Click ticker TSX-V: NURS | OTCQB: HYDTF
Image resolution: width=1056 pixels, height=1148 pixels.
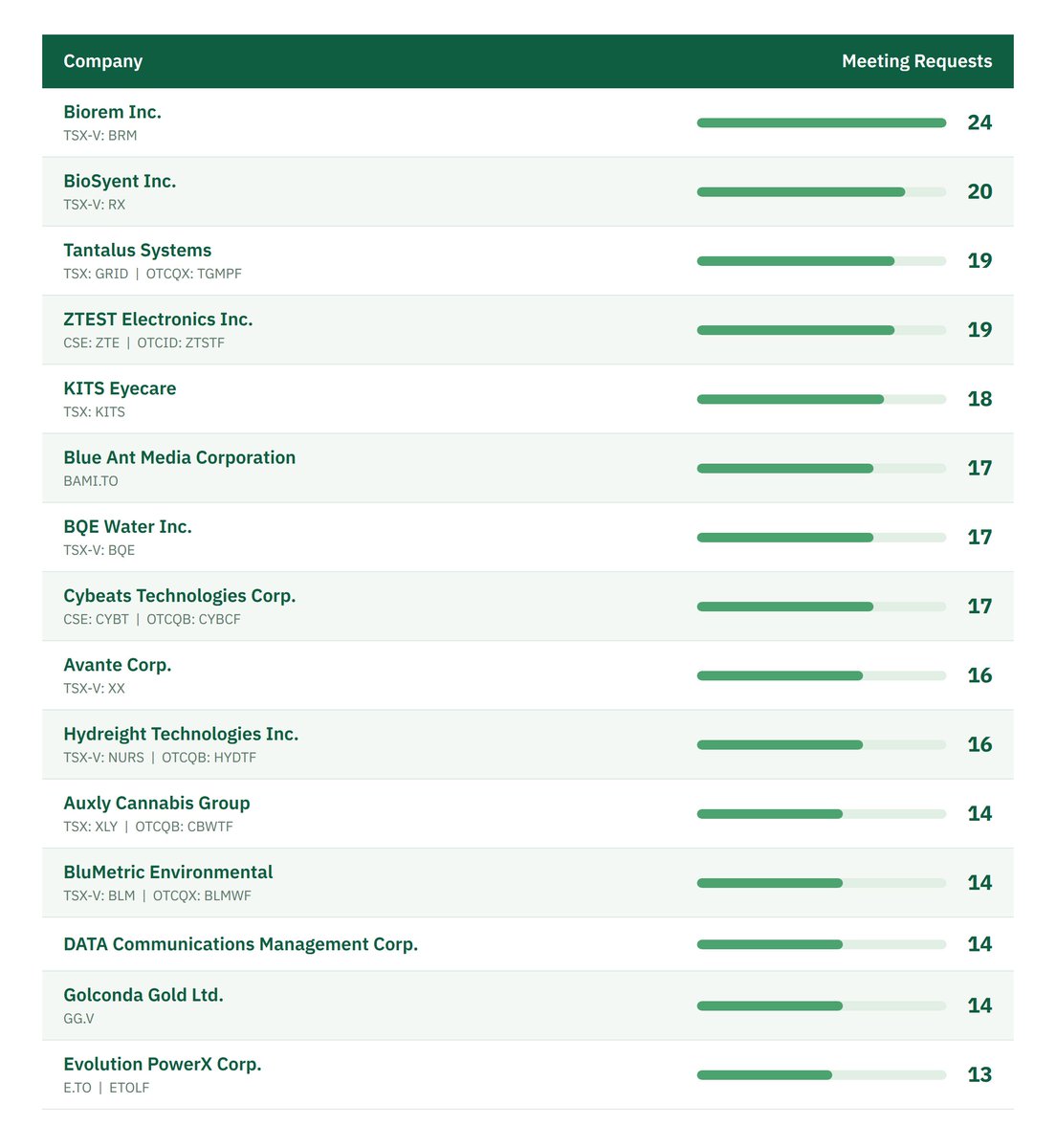[x=160, y=758]
